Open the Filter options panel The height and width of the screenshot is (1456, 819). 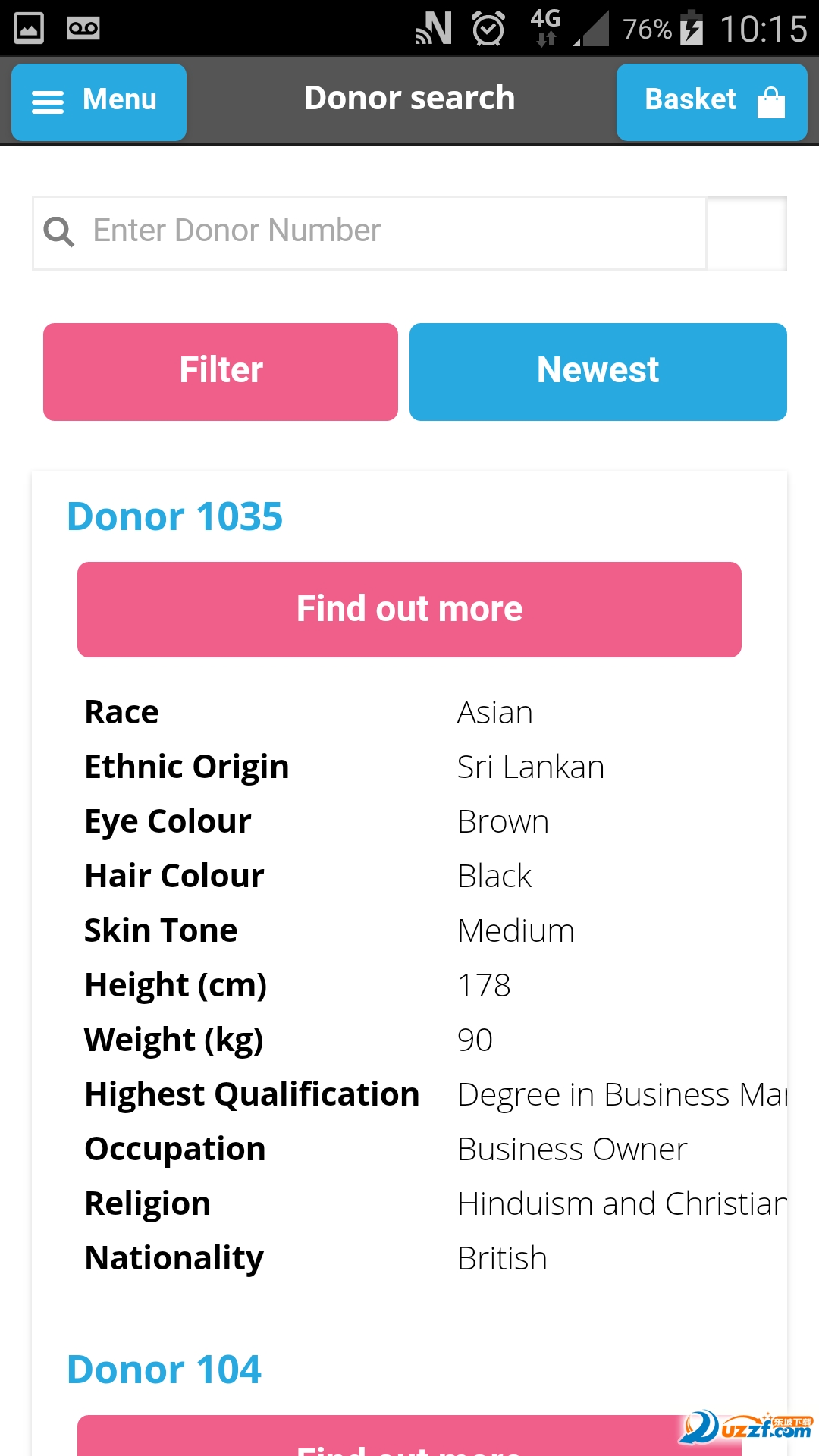(221, 372)
